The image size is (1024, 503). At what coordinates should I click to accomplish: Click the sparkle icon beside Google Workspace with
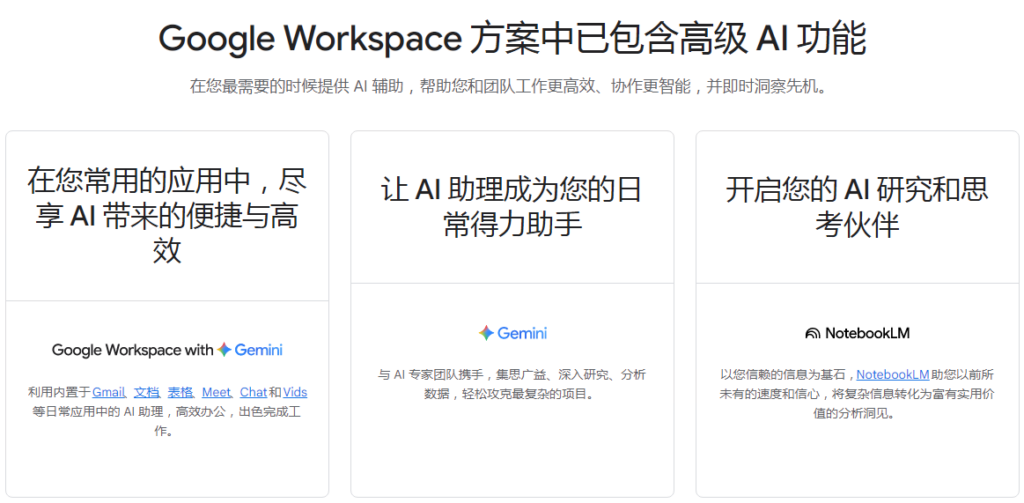[x=225, y=350]
